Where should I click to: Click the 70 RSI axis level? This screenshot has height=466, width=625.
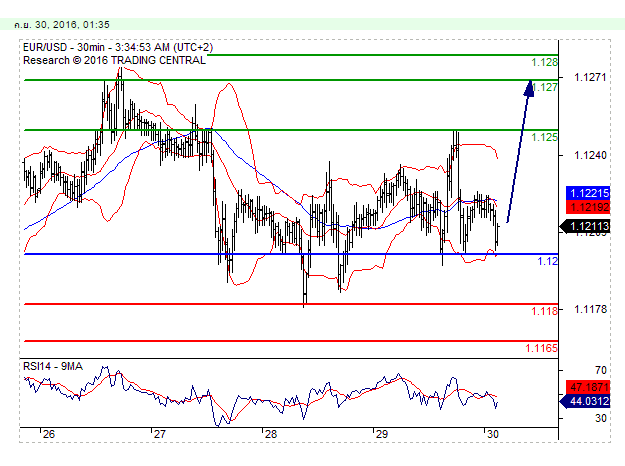coord(601,370)
